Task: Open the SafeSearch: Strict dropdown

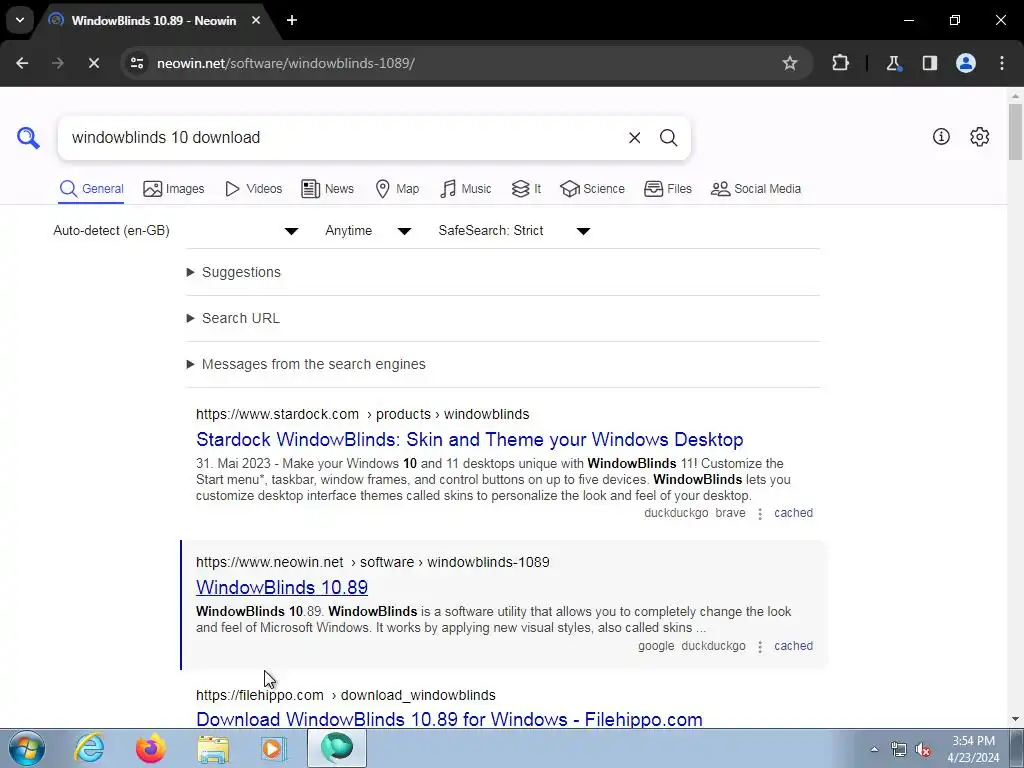Action: click(x=515, y=231)
